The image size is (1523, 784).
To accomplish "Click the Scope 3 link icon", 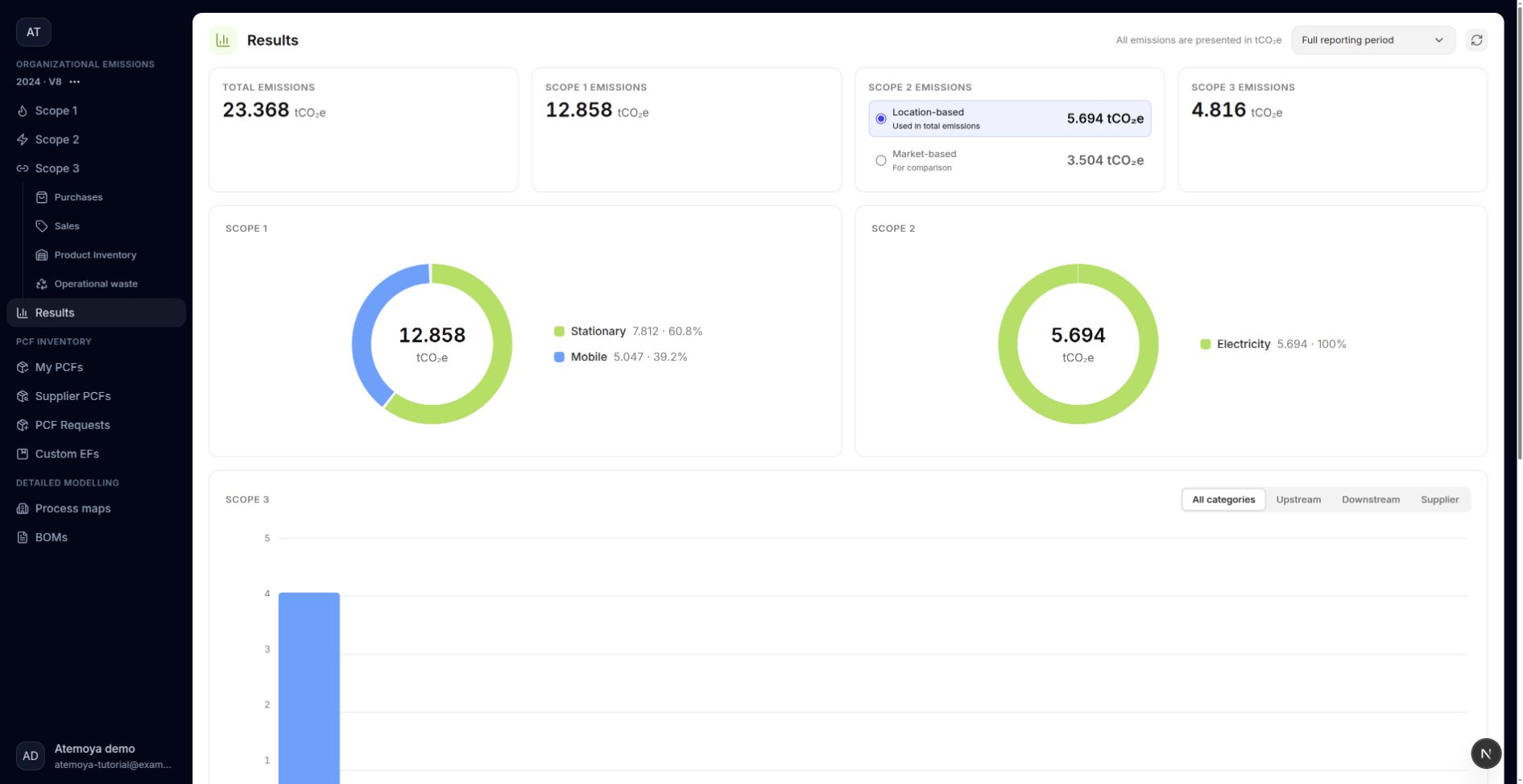I will tap(23, 169).
